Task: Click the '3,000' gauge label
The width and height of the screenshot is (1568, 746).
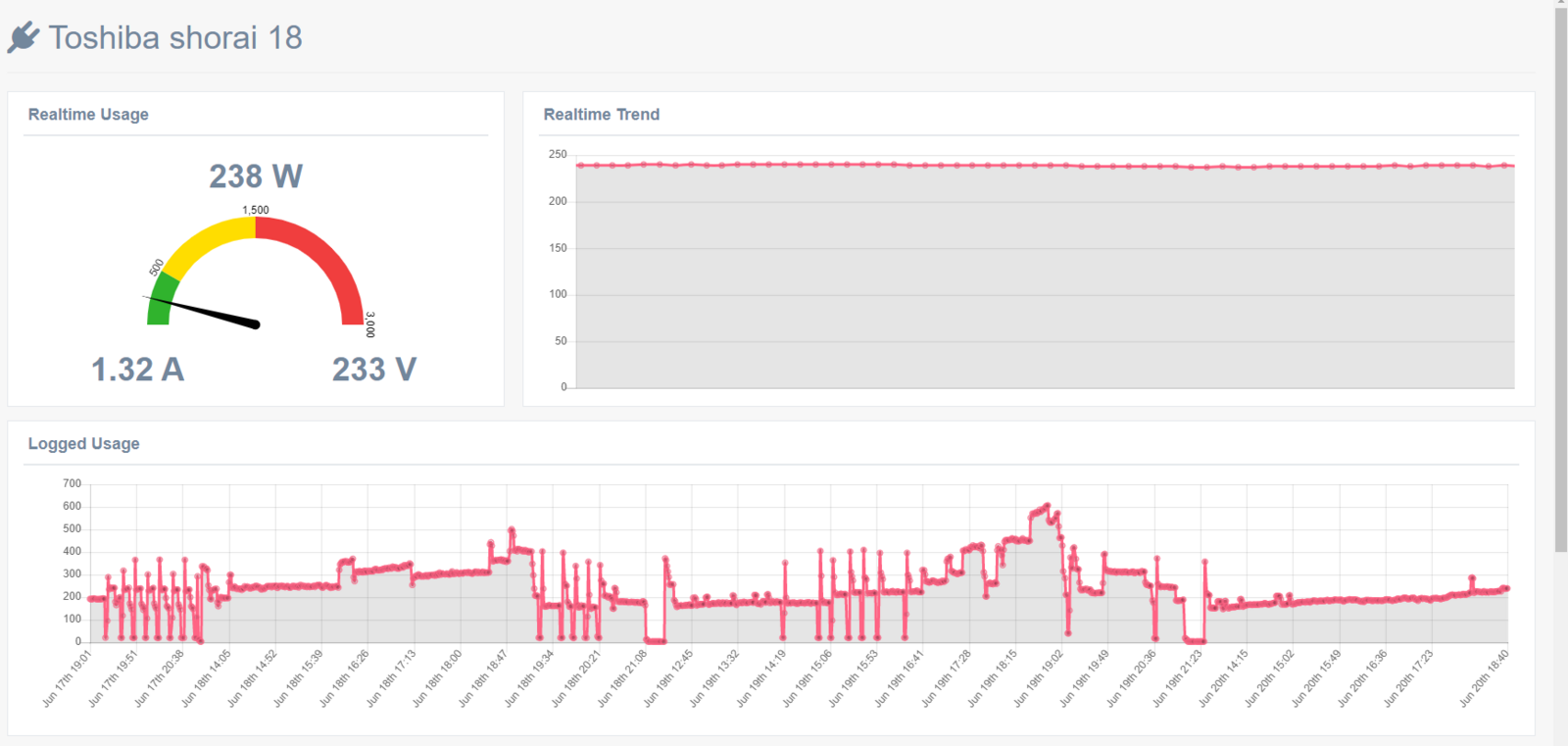Action: [x=369, y=324]
